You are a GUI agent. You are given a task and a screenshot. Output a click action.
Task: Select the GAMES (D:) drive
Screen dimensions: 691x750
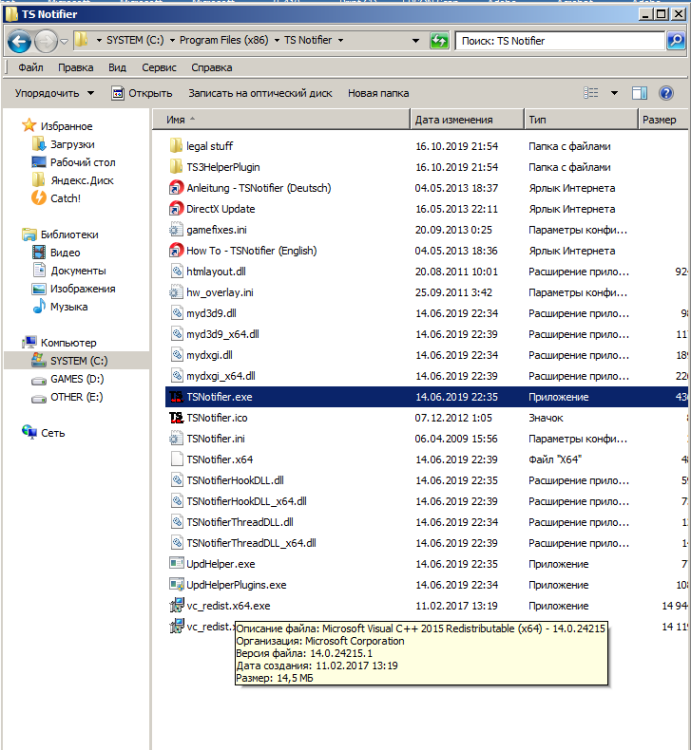(x=77, y=379)
